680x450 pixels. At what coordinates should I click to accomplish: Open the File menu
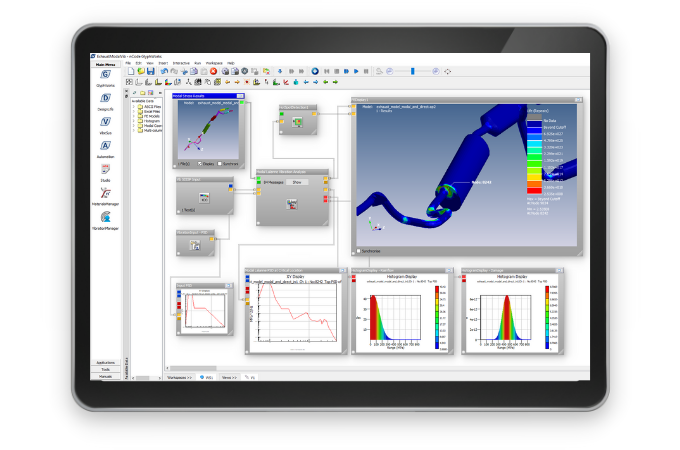point(128,63)
